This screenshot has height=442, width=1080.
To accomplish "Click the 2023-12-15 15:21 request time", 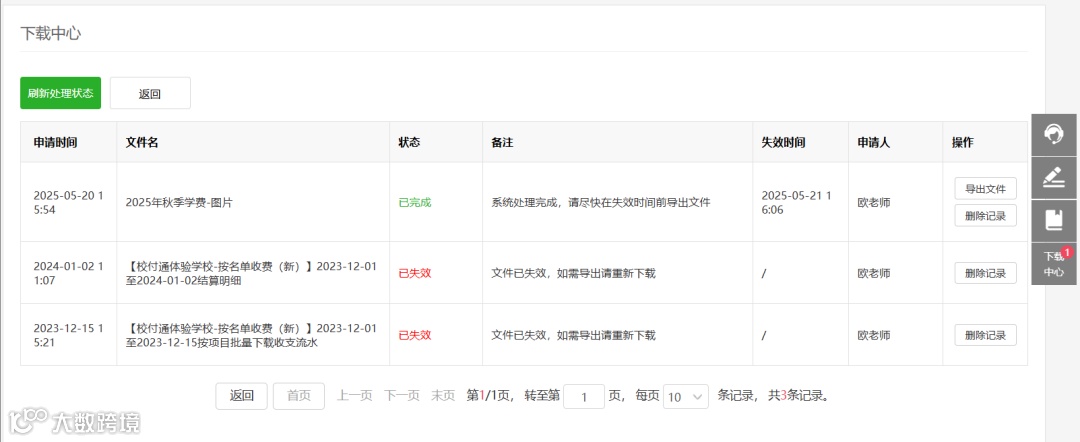I will [x=68, y=335].
